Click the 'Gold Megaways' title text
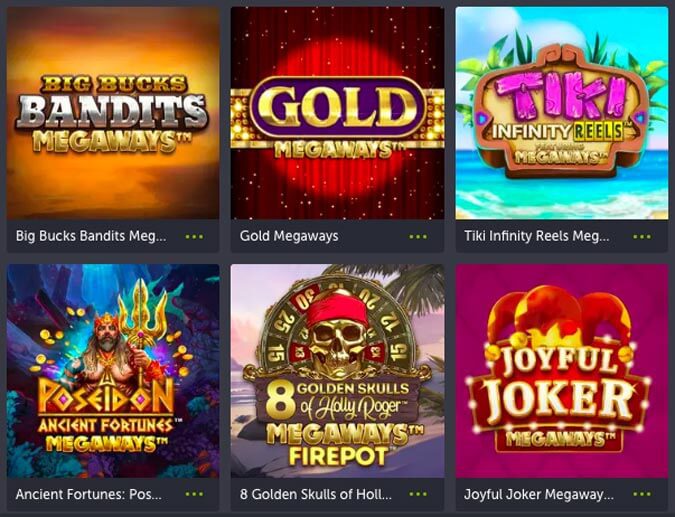 (x=289, y=236)
